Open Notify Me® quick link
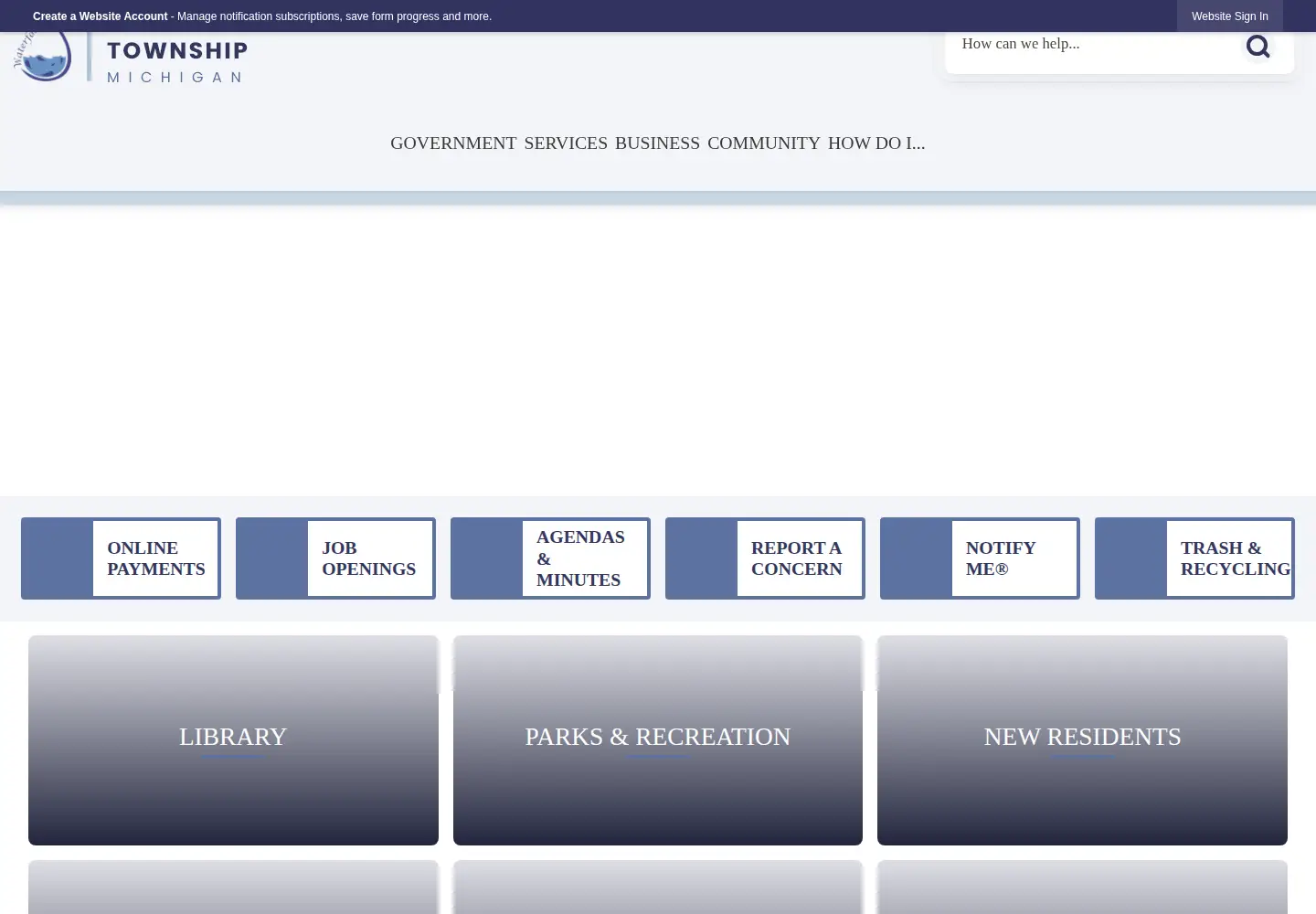The width and height of the screenshot is (1316, 914). pyautogui.click(x=980, y=558)
